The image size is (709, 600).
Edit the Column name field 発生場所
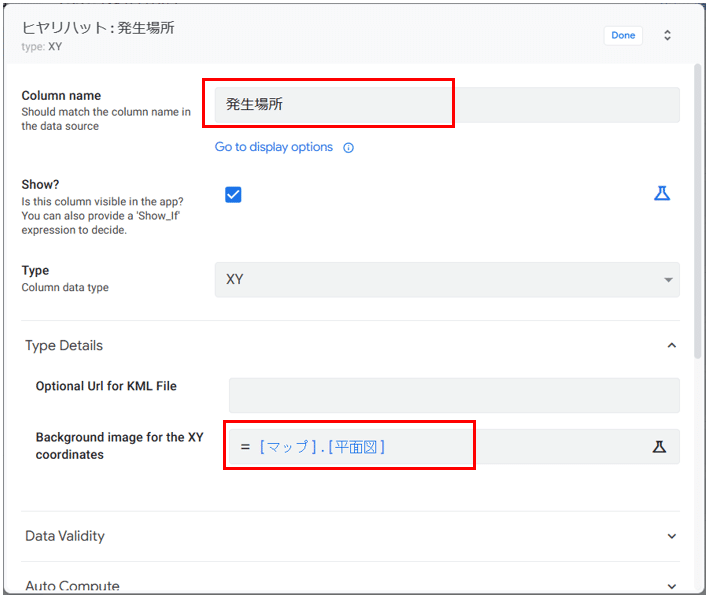(x=447, y=104)
